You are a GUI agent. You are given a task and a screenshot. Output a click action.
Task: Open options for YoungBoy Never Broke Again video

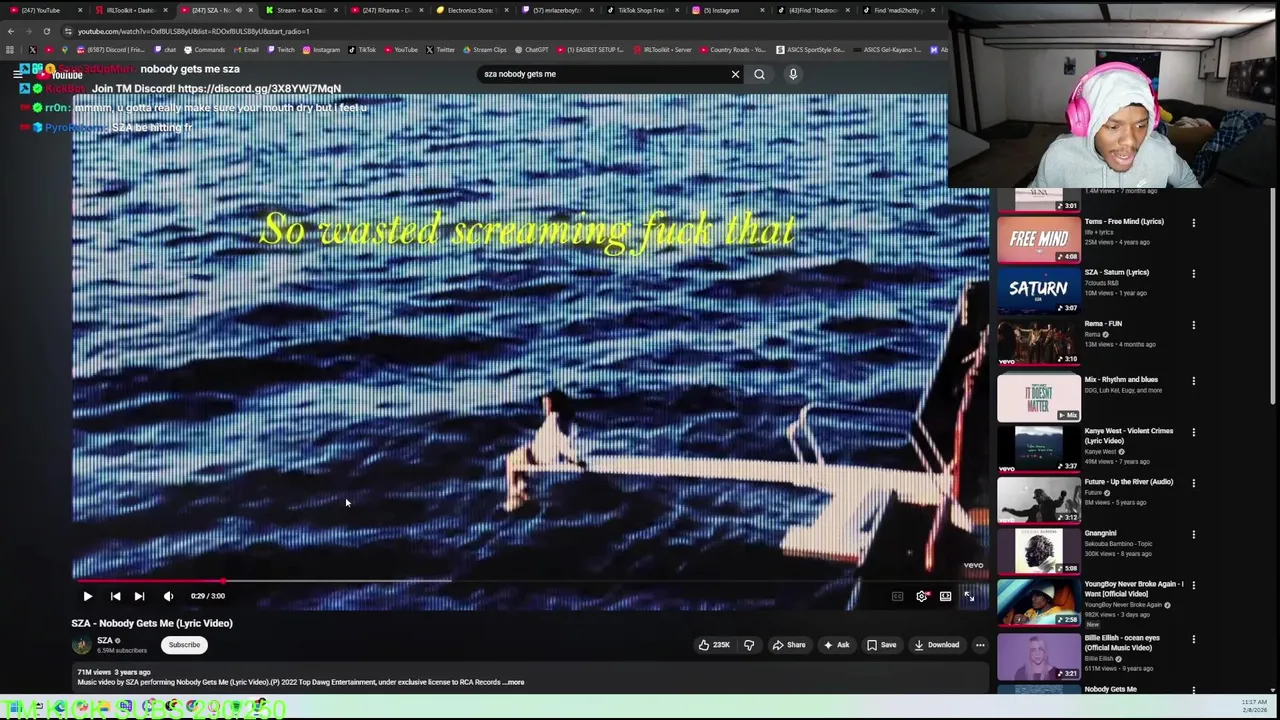(1193, 586)
